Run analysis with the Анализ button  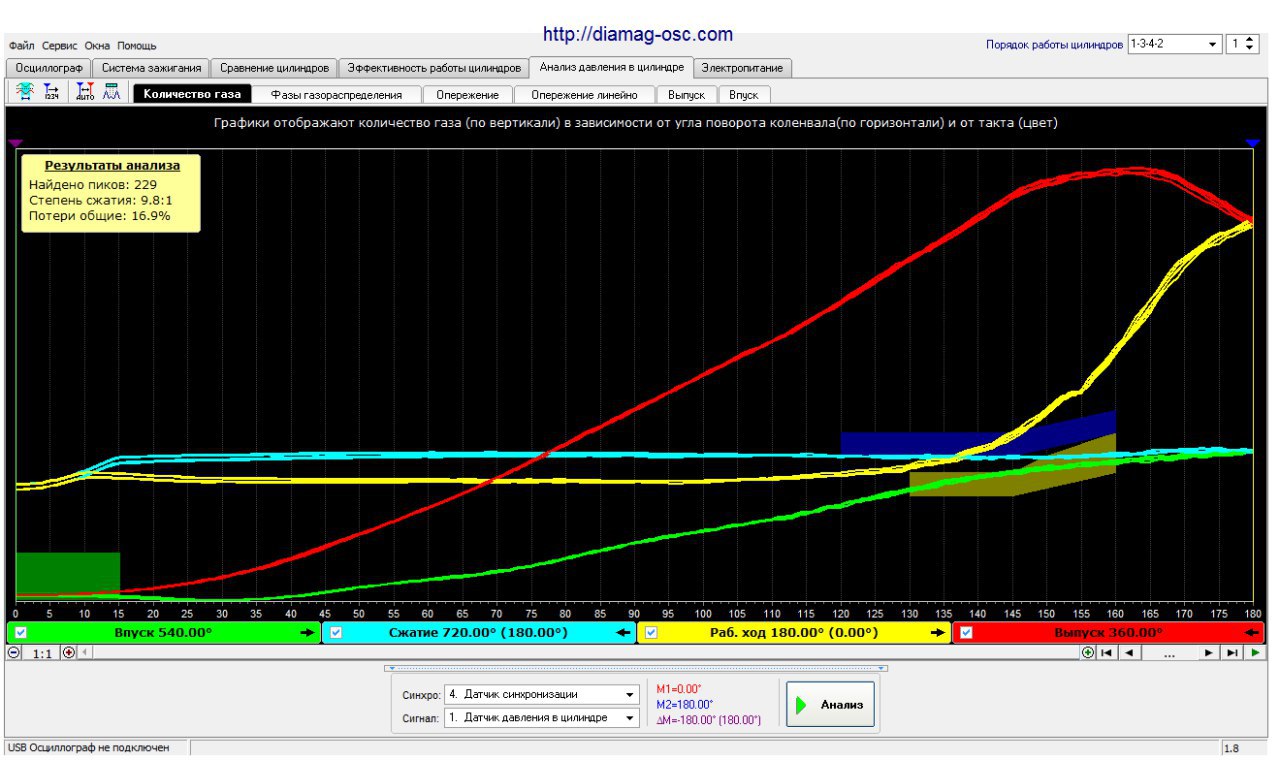(831, 704)
